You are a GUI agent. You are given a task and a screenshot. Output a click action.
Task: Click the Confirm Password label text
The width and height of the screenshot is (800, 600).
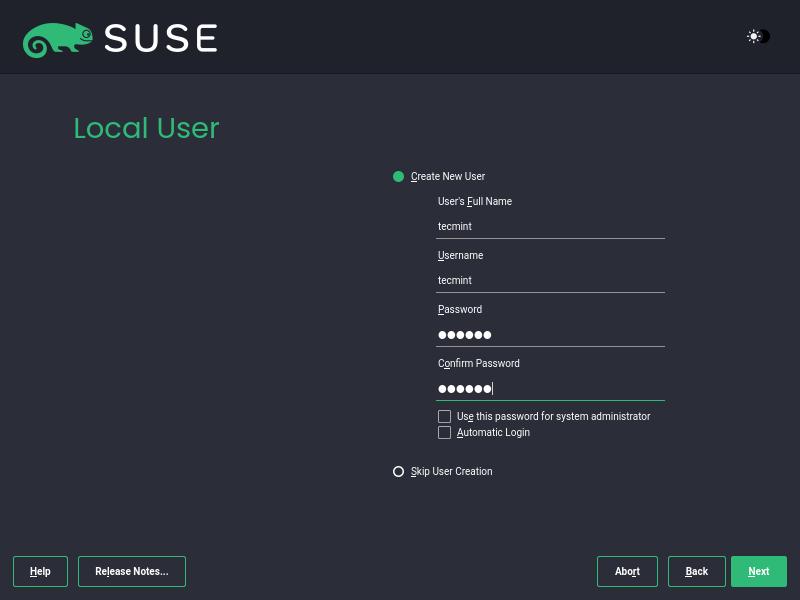(x=479, y=364)
